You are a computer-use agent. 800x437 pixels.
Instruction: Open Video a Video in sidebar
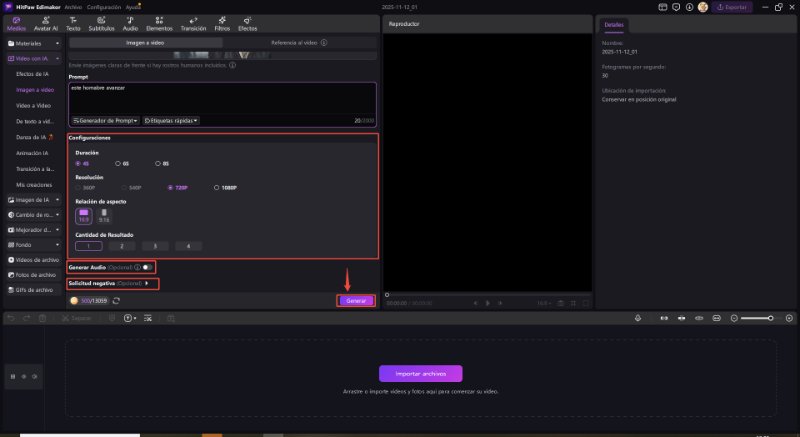pyautogui.click(x=33, y=106)
